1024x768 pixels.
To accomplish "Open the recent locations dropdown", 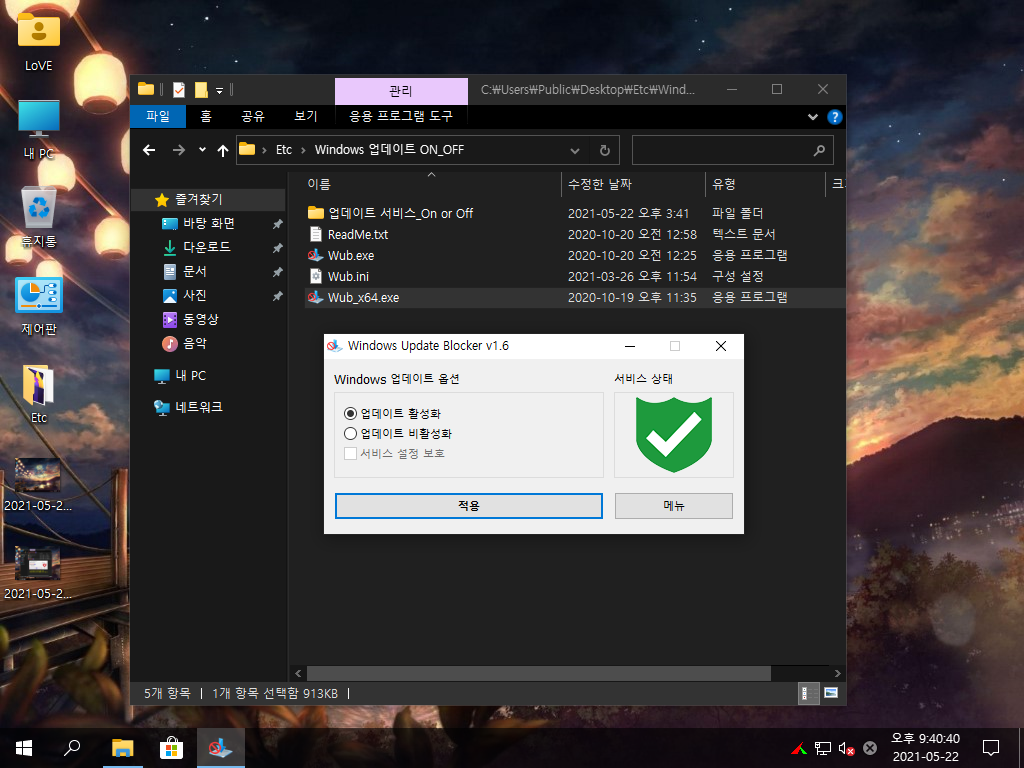I will pos(202,150).
